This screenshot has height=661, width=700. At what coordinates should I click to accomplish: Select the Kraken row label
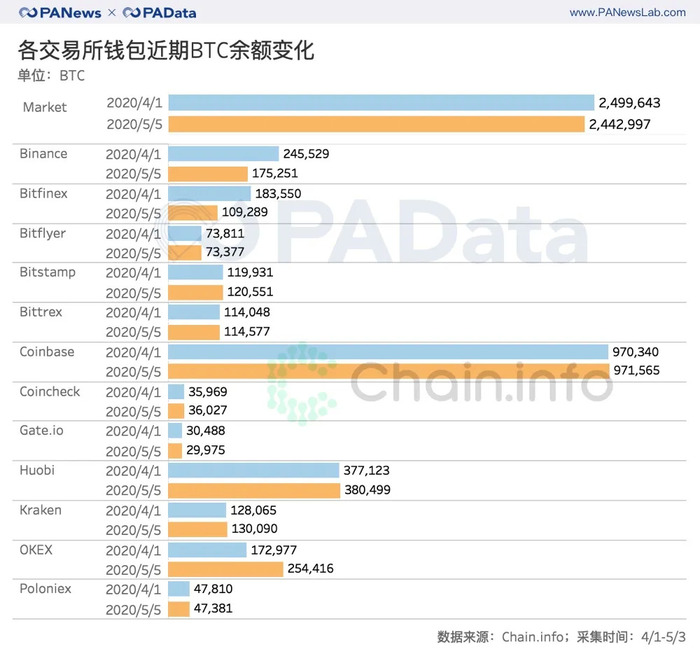coord(40,510)
